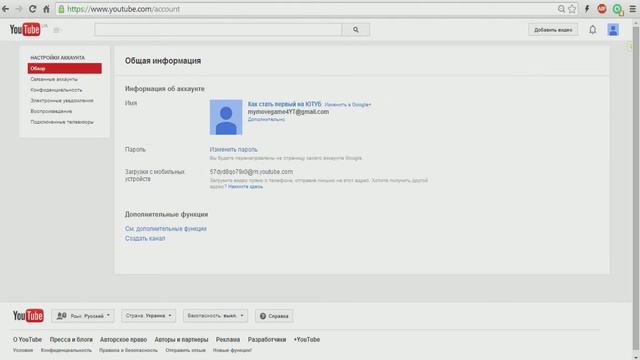Bookmark the page with the star icon
Screen dimensions: 640x360
click(572, 9)
